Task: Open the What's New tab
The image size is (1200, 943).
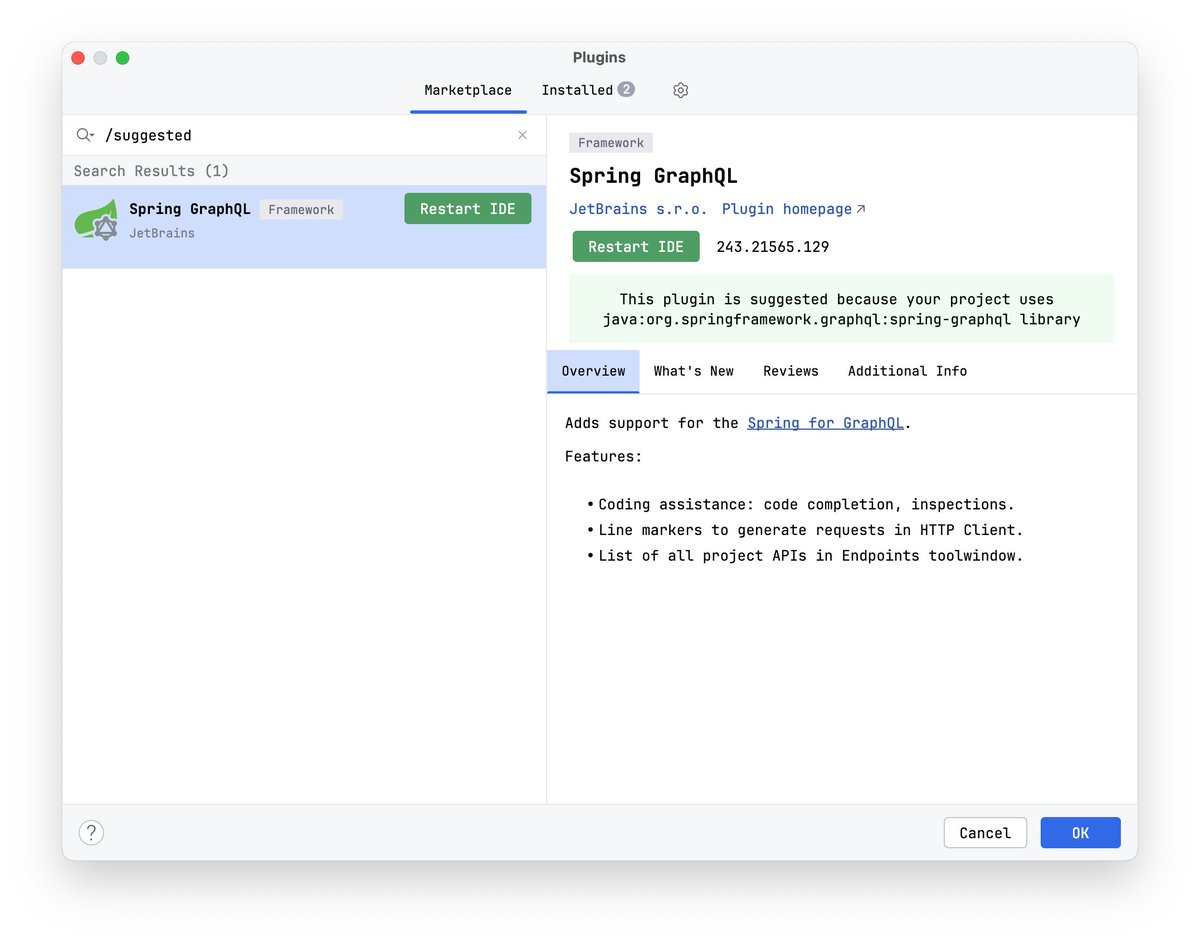Action: click(694, 371)
